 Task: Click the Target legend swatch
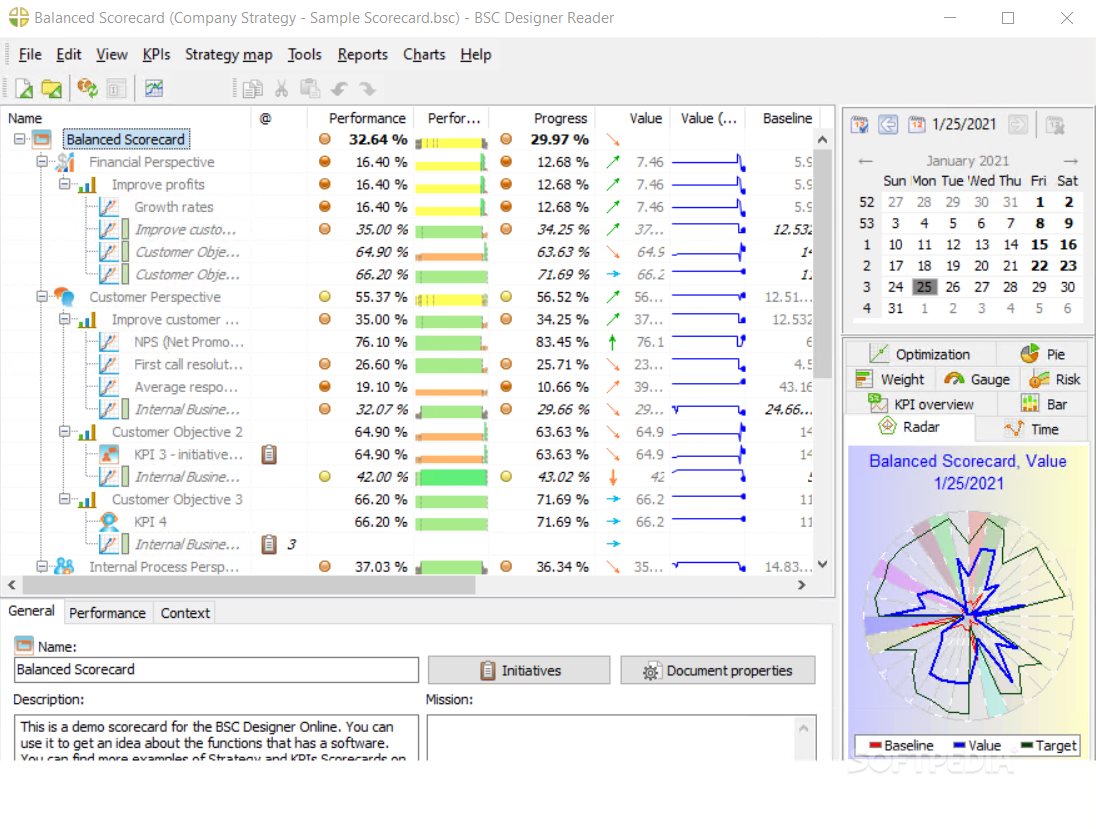pos(1026,745)
